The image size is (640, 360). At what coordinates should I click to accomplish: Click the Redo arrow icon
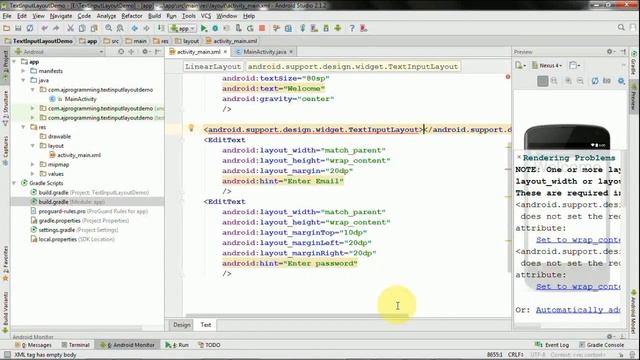[56, 28]
